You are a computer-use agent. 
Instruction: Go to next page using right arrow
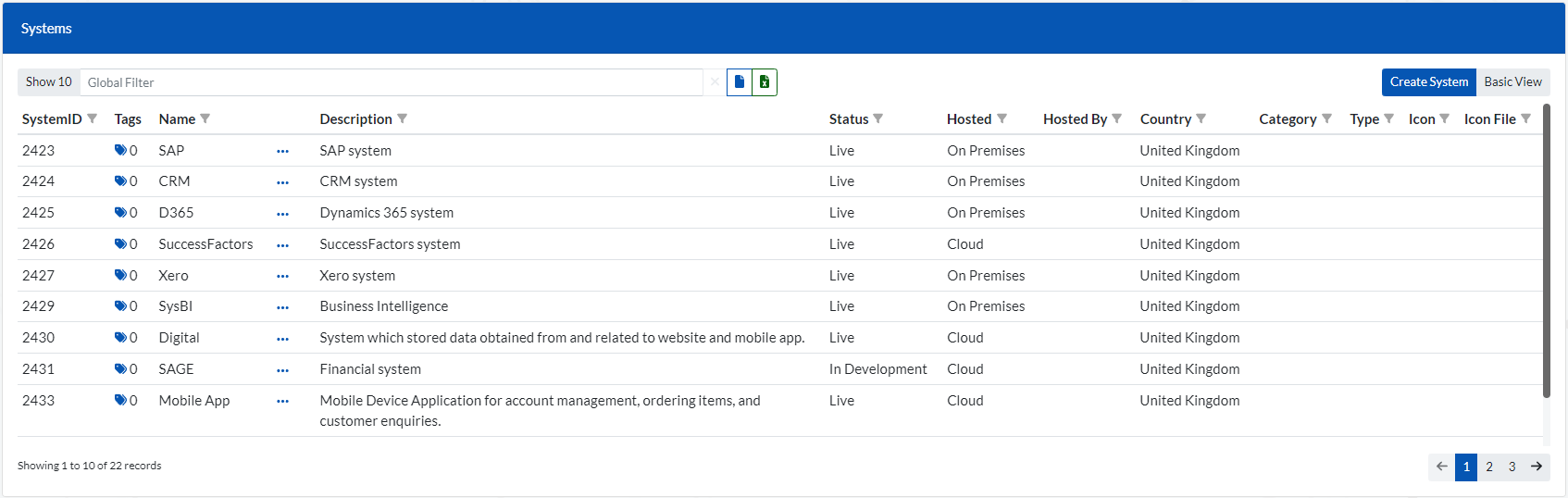click(1537, 467)
